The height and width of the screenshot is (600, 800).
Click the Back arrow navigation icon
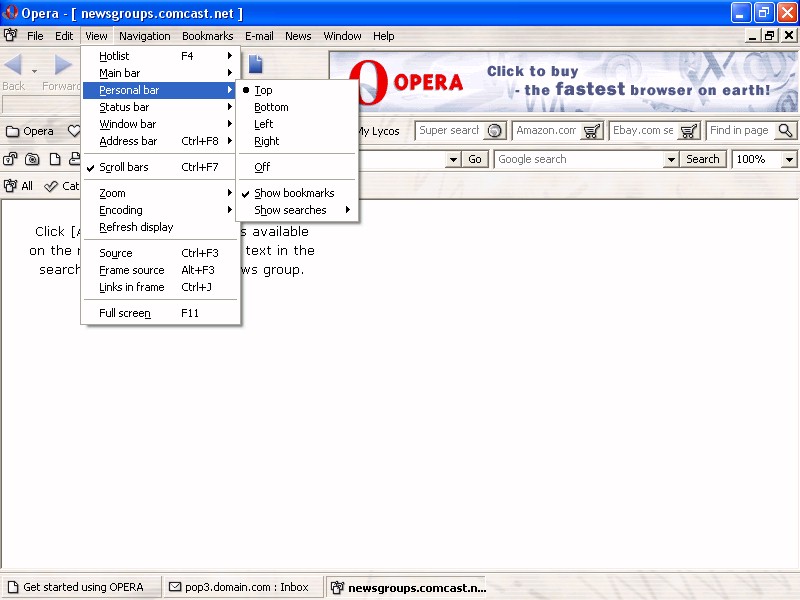point(14,66)
